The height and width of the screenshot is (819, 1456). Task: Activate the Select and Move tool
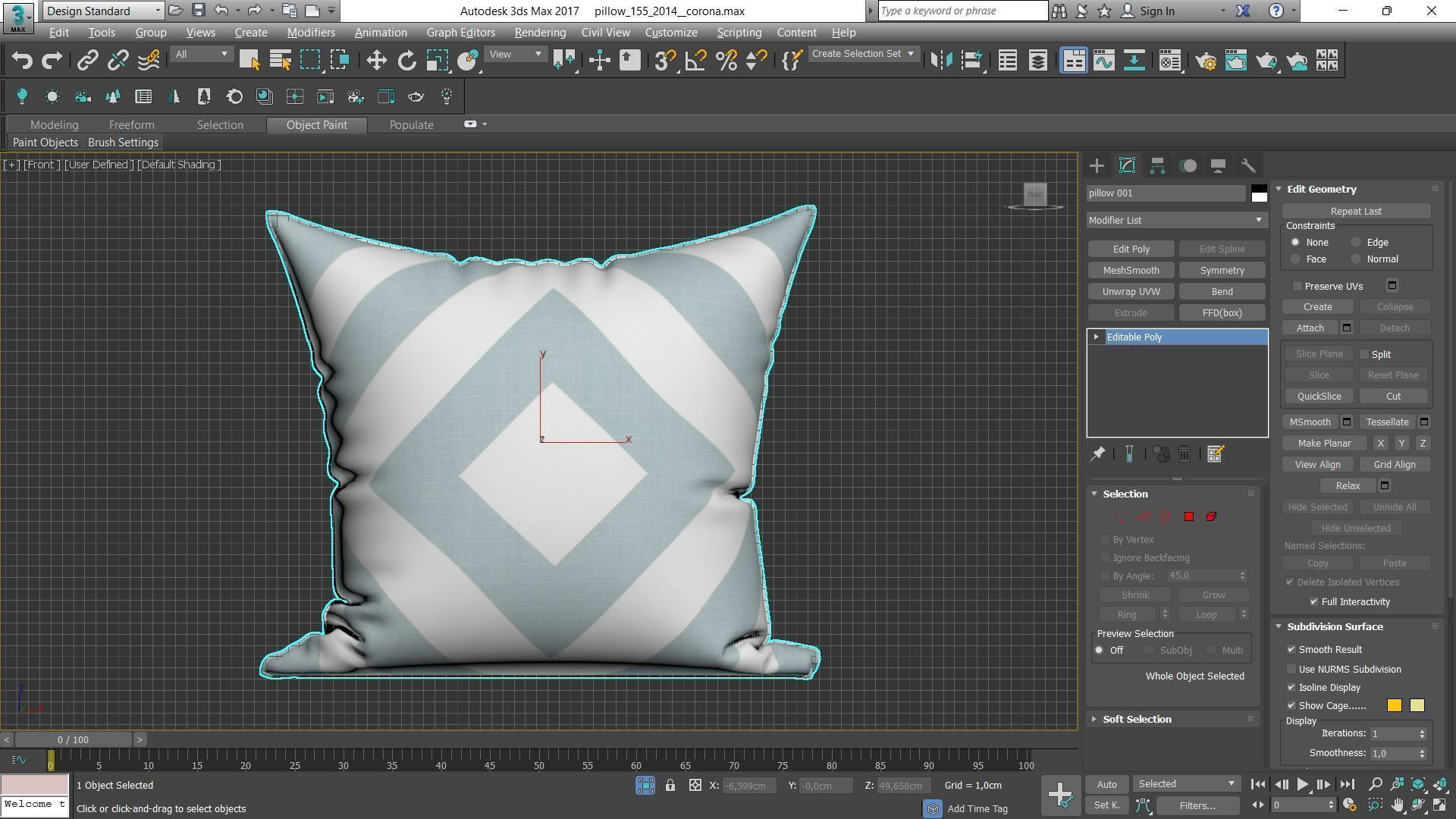point(376,61)
